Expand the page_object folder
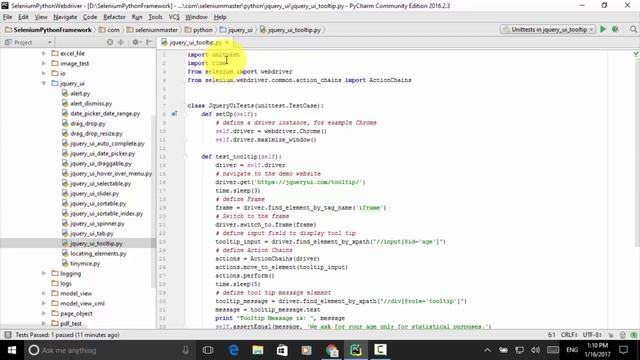640x360 pixels. 44,313
